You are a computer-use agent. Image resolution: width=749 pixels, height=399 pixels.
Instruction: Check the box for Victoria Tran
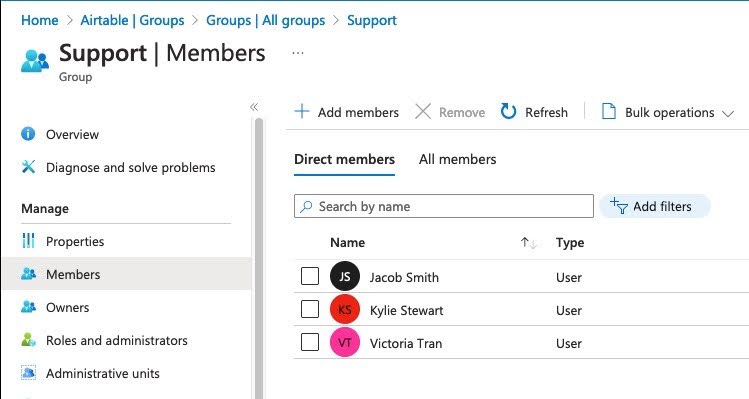coord(310,342)
